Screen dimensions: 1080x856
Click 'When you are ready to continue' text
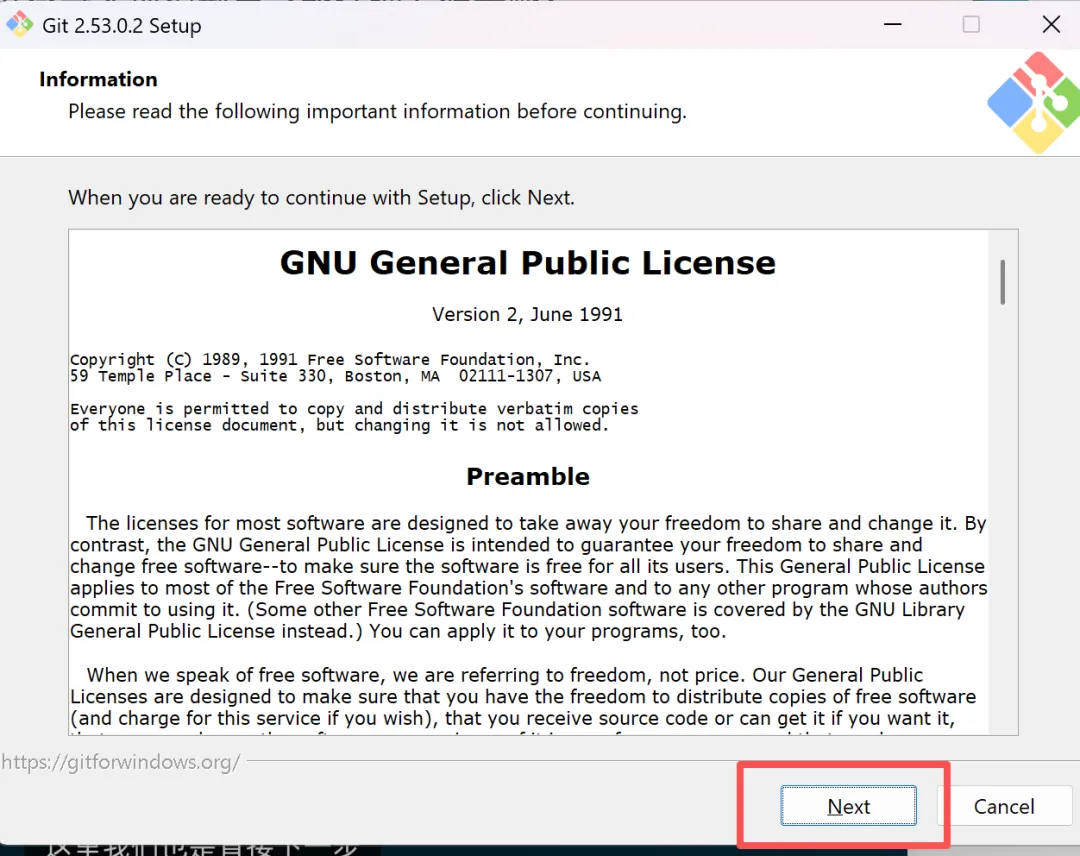[321, 198]
